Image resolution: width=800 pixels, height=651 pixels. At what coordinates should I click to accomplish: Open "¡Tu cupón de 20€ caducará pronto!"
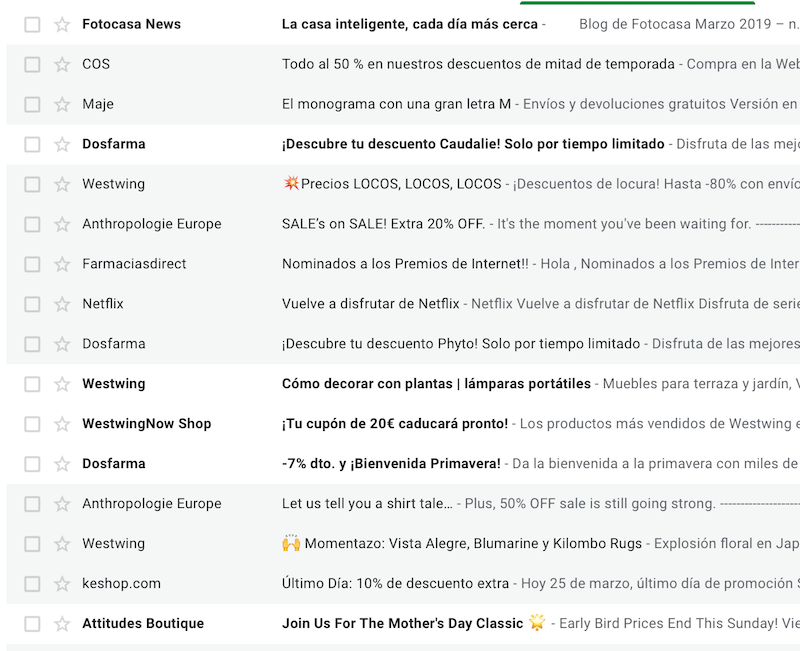(395, 424)
